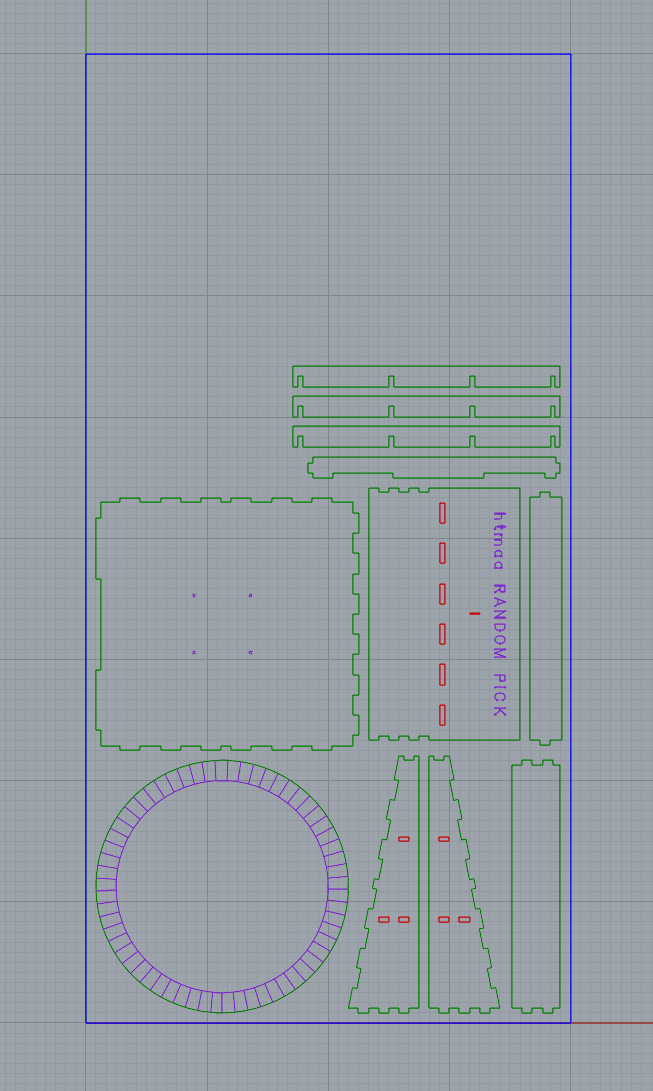Screen dimensions: 653x1091
Task: Select the short red mark beside the text
Action: click(x=474, y=613)
